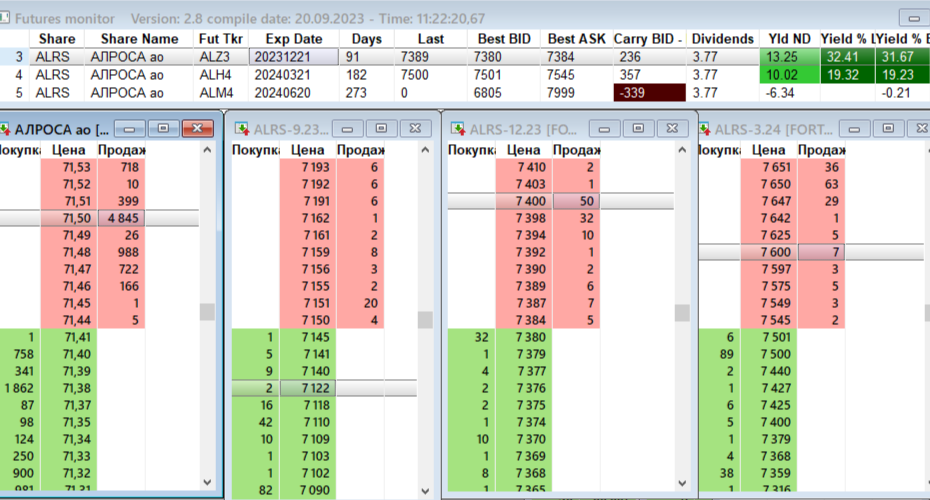The image size is (930, 500).
Task: Click Цена column header in ALRS-12.23 window
Action: [x=524, y=150]
